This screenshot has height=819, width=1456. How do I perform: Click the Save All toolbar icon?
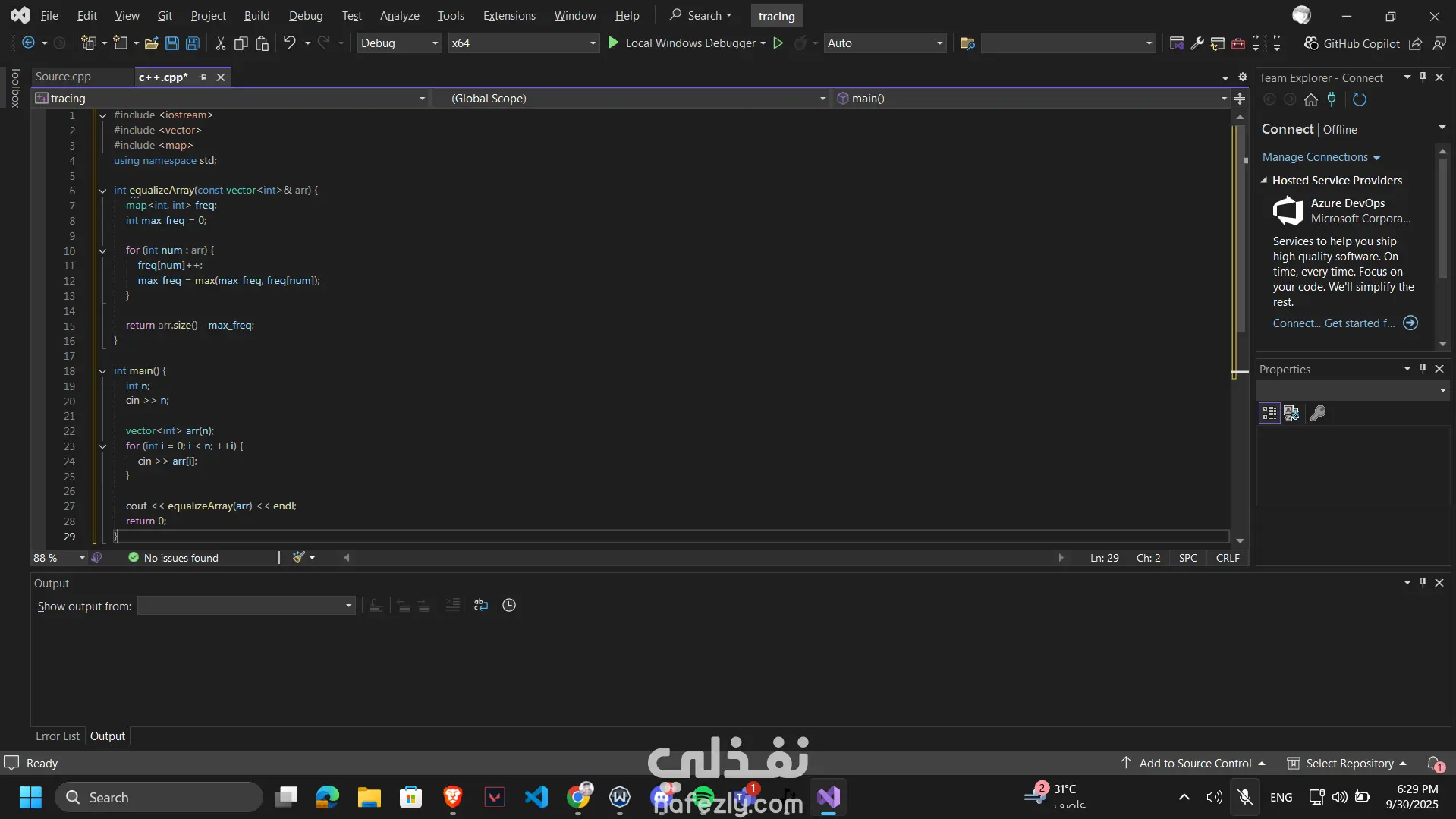tap(193, 43)
